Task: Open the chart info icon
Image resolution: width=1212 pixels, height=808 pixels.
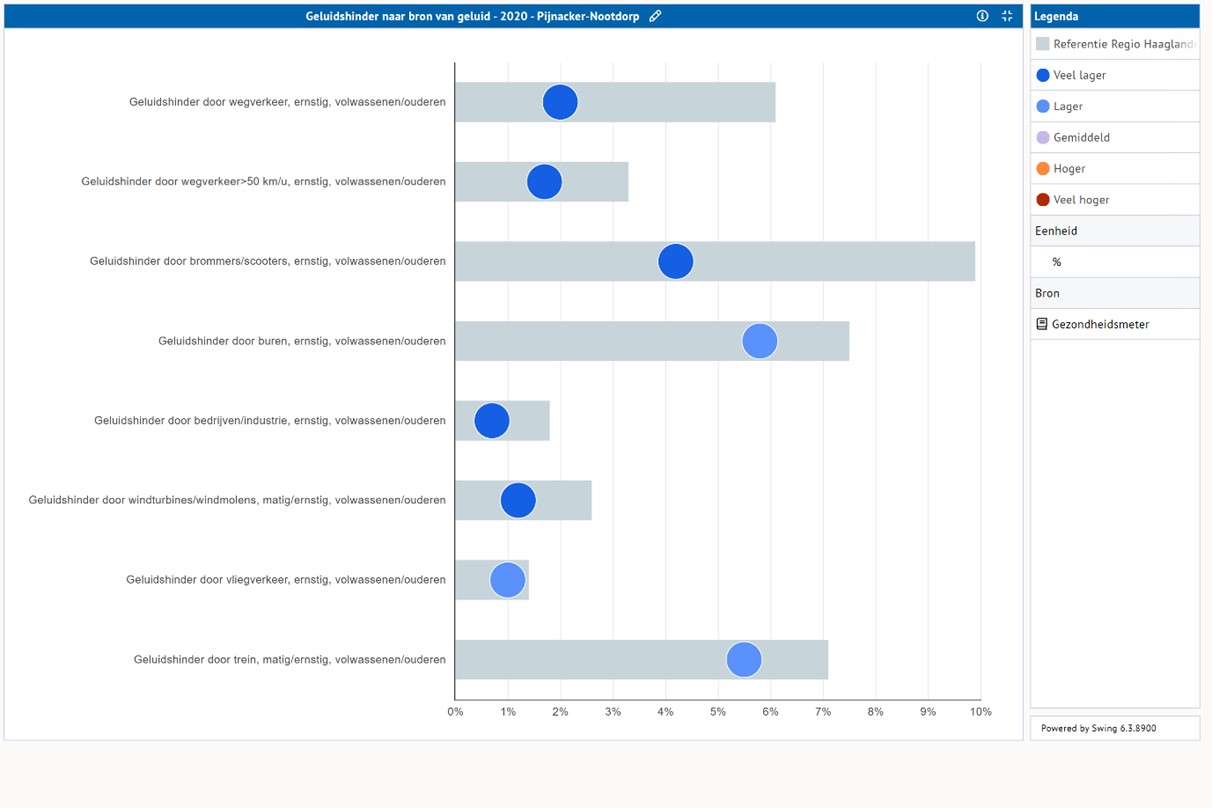Action: pyautogui.click(x=982, y=16)
